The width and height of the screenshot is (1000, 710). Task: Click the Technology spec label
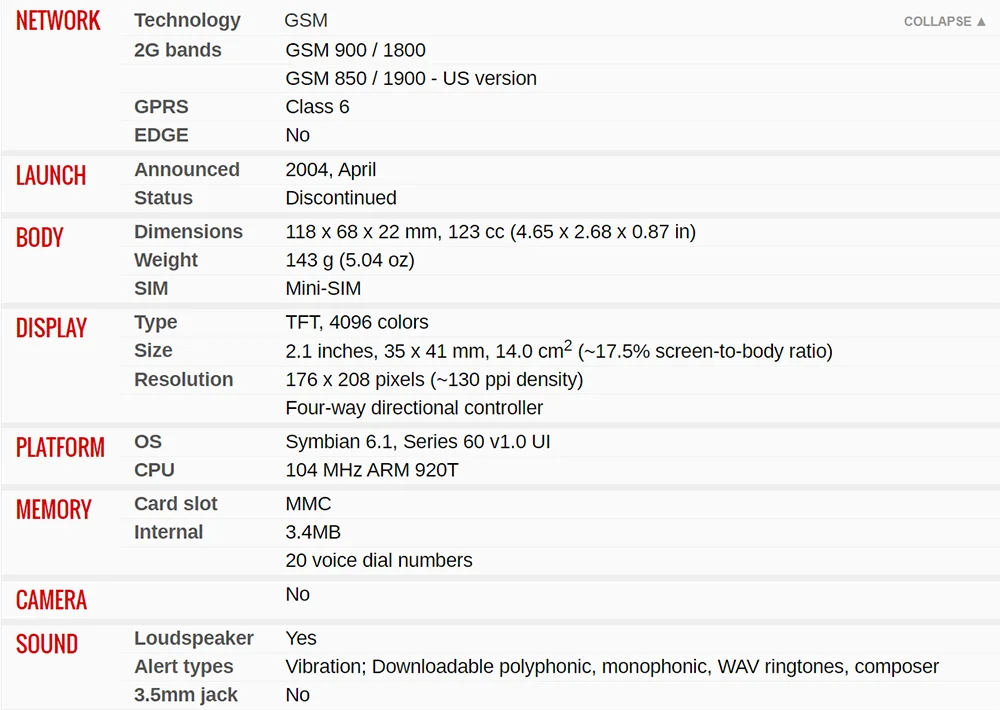[187, 20]
